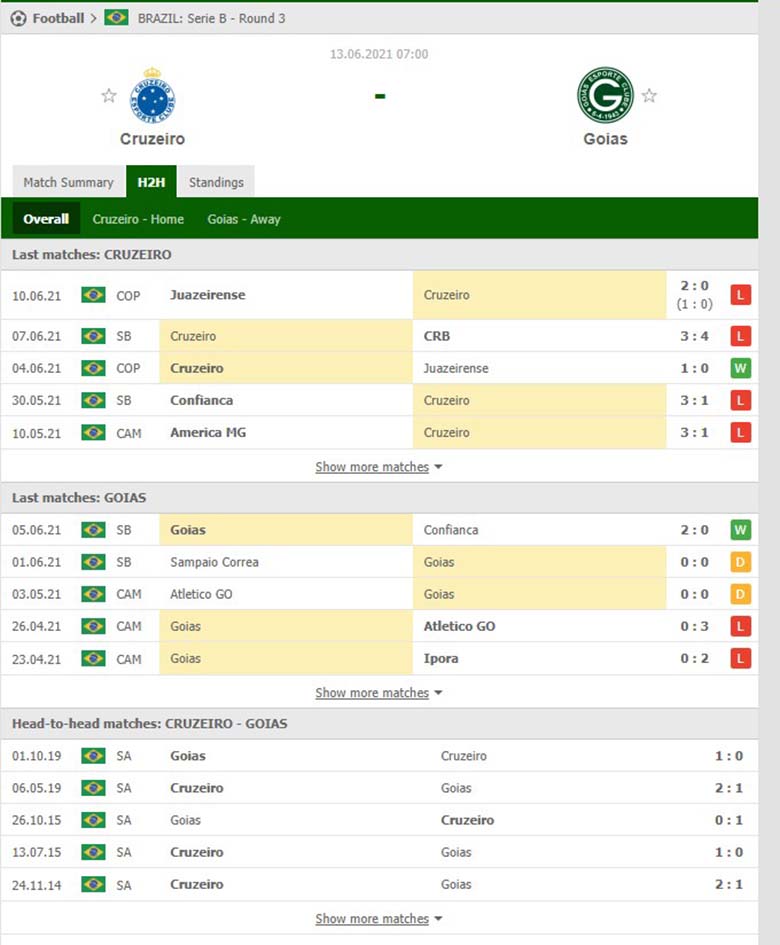Select the Ipora team name
Image resolution: width=780 pixels, height=945 pixels.
point(441,659)
